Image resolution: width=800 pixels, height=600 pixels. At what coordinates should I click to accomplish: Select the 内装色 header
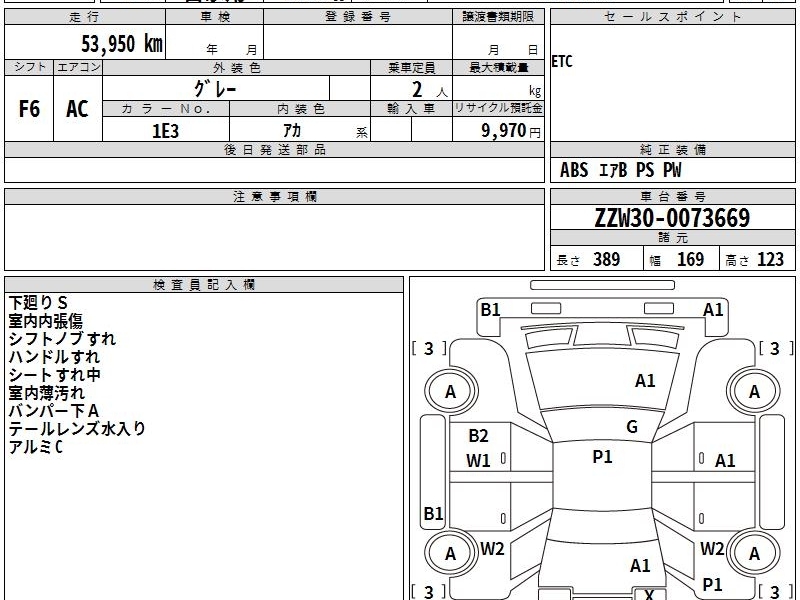[300, 109]
